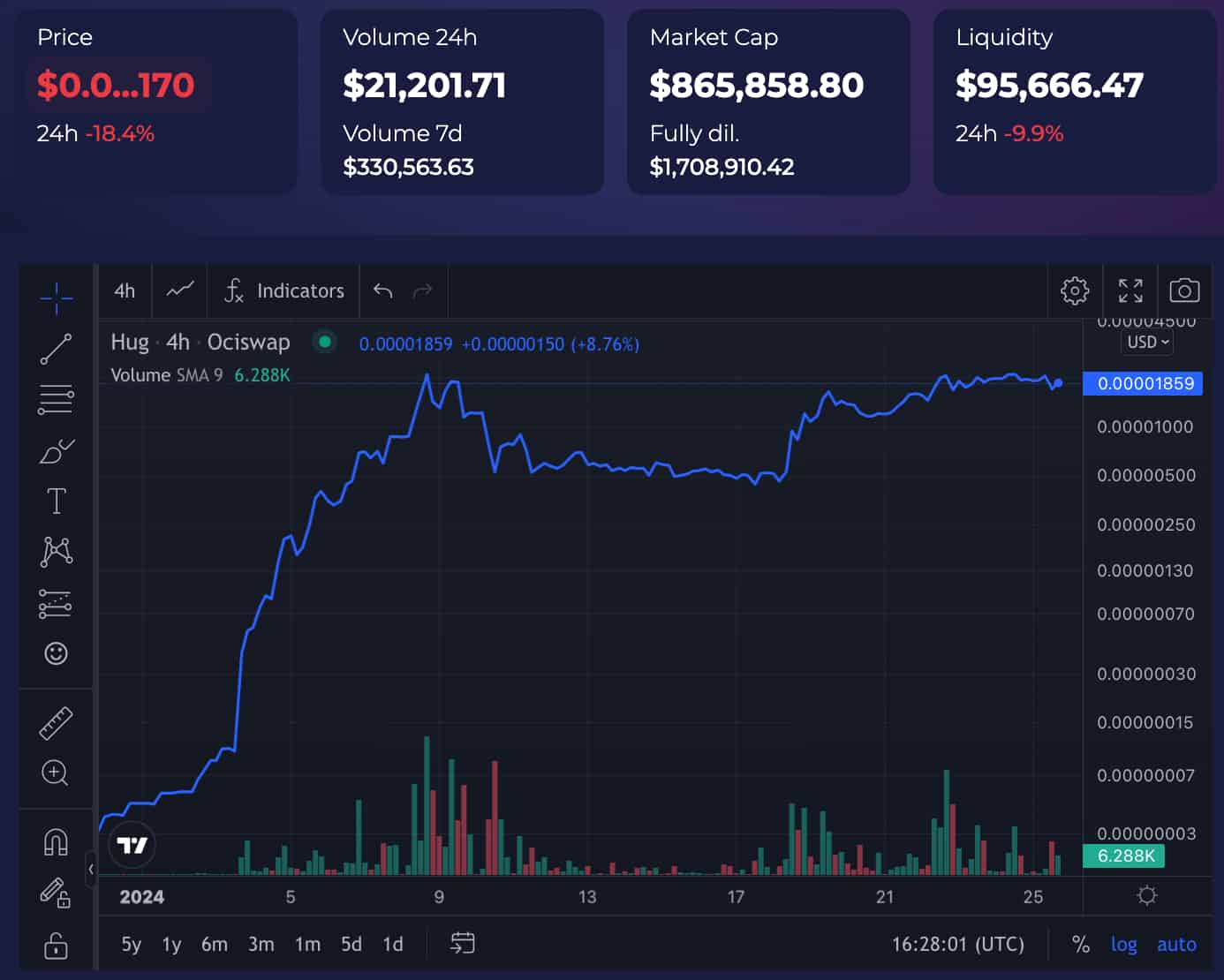This screenshot has width=1224, height=980.
Task: Toggle stay in drawing mode pencil-lock
Action: coord(56,893)
